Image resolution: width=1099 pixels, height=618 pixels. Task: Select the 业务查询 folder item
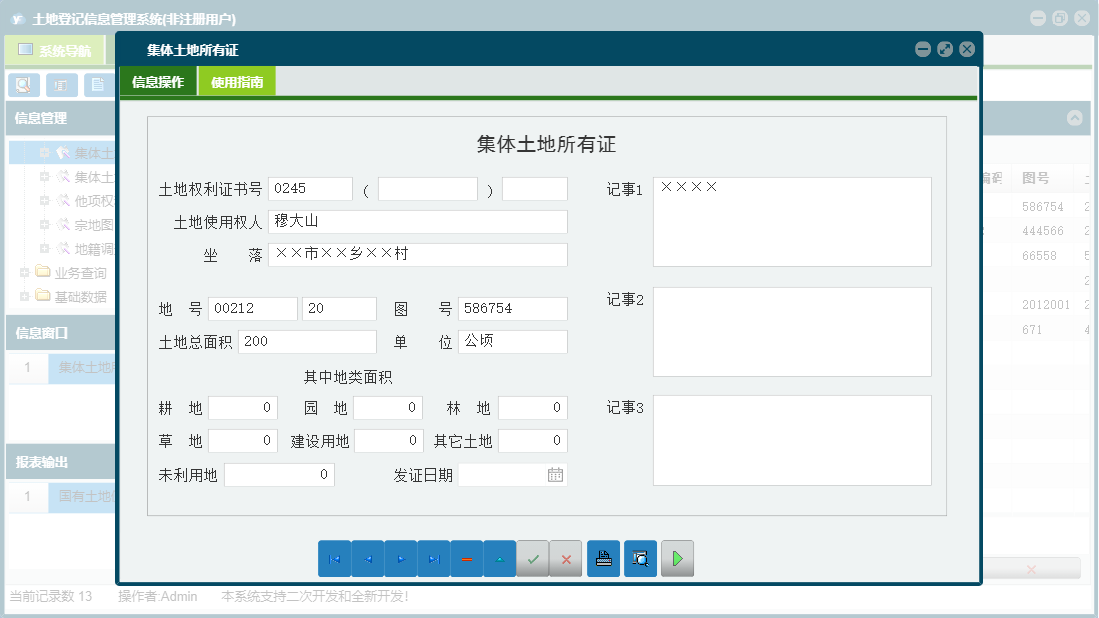coord(80,273)
